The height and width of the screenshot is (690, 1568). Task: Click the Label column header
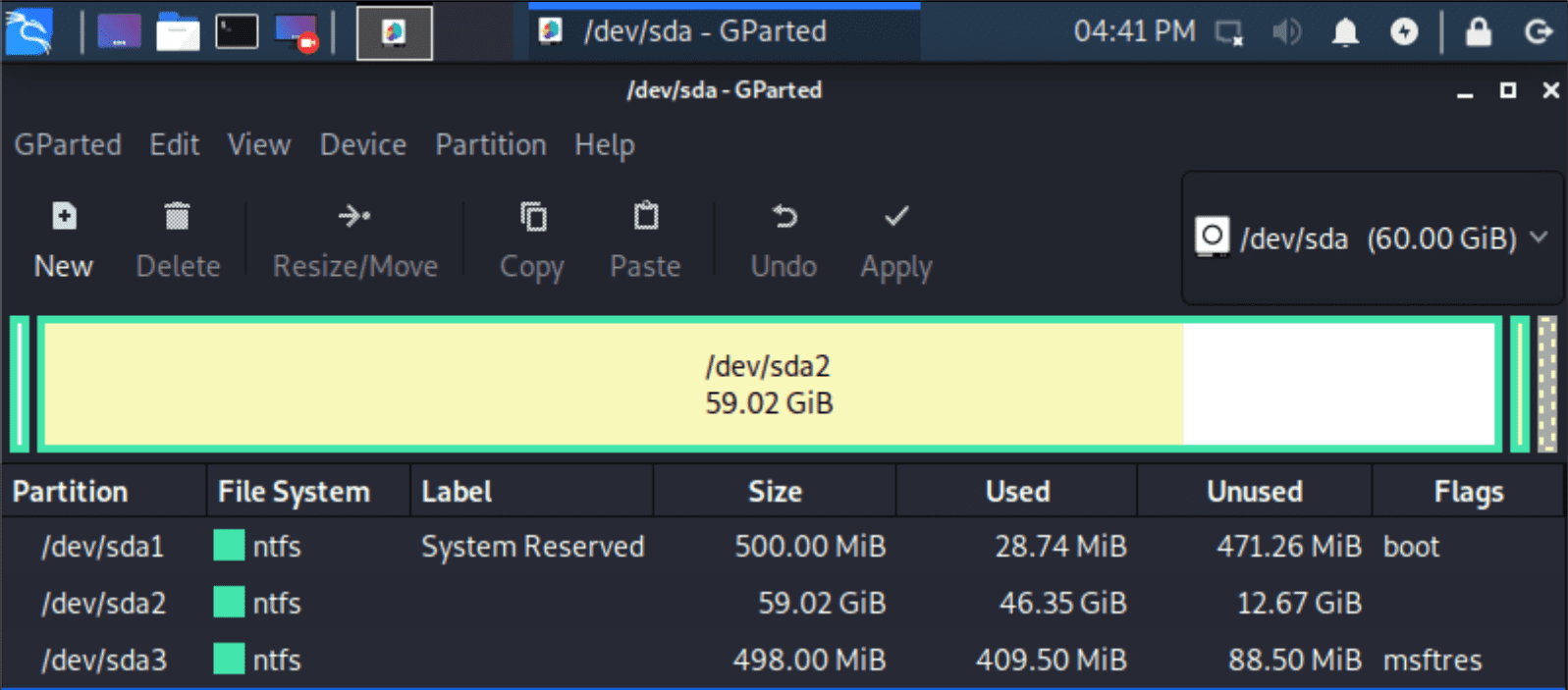pyautogui.click(x=531, y=492)
